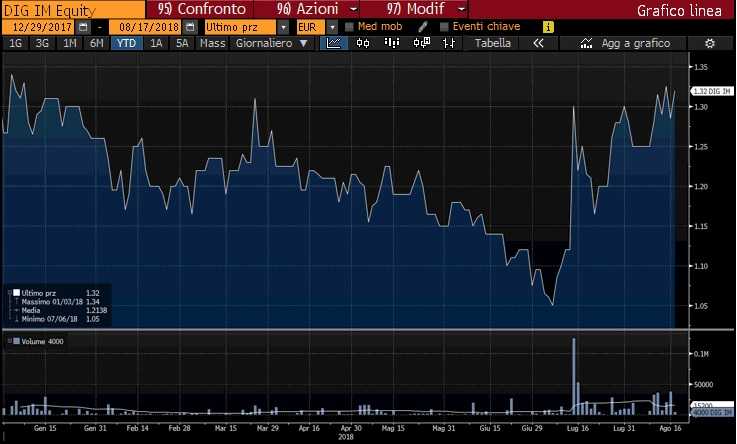Click the Agg a grafico button

(x=624, y=43)
